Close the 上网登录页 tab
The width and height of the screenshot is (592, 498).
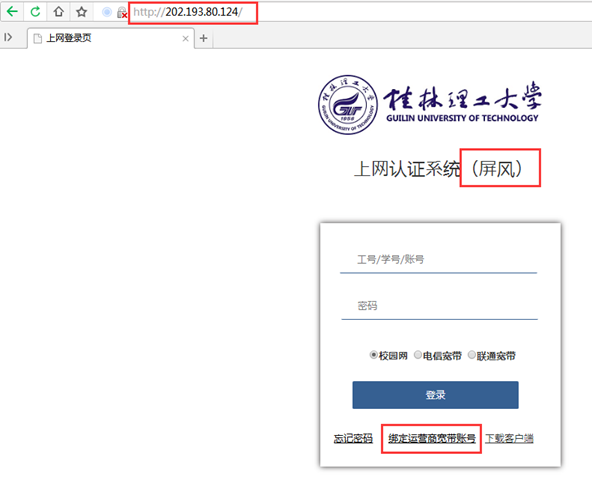(185, 39)
